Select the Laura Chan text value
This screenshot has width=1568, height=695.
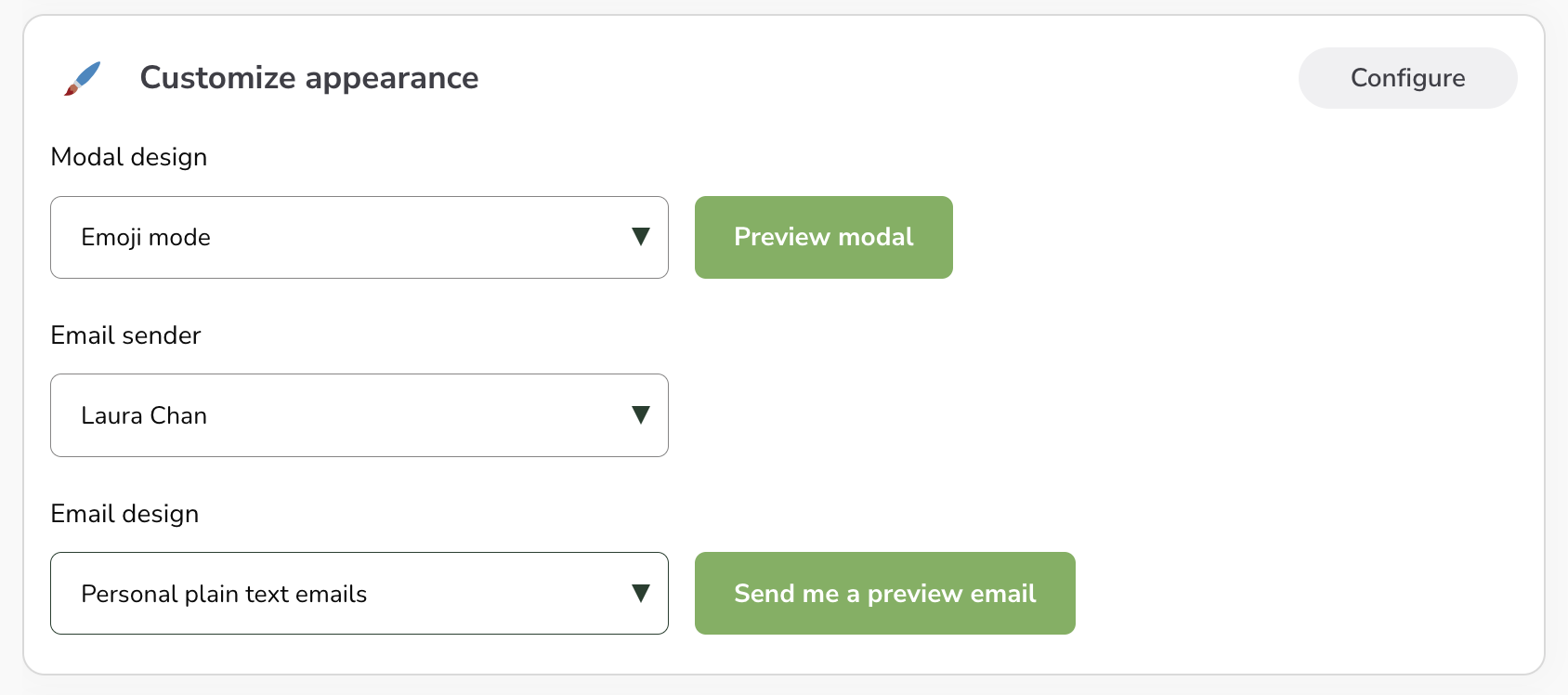[x=144, y=416]
